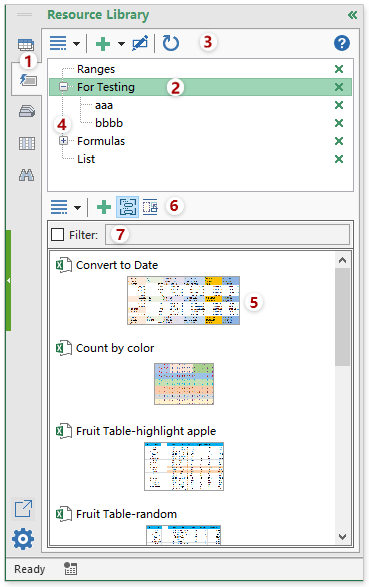Click the Count by color thumbnail preview

pos(184,384)
